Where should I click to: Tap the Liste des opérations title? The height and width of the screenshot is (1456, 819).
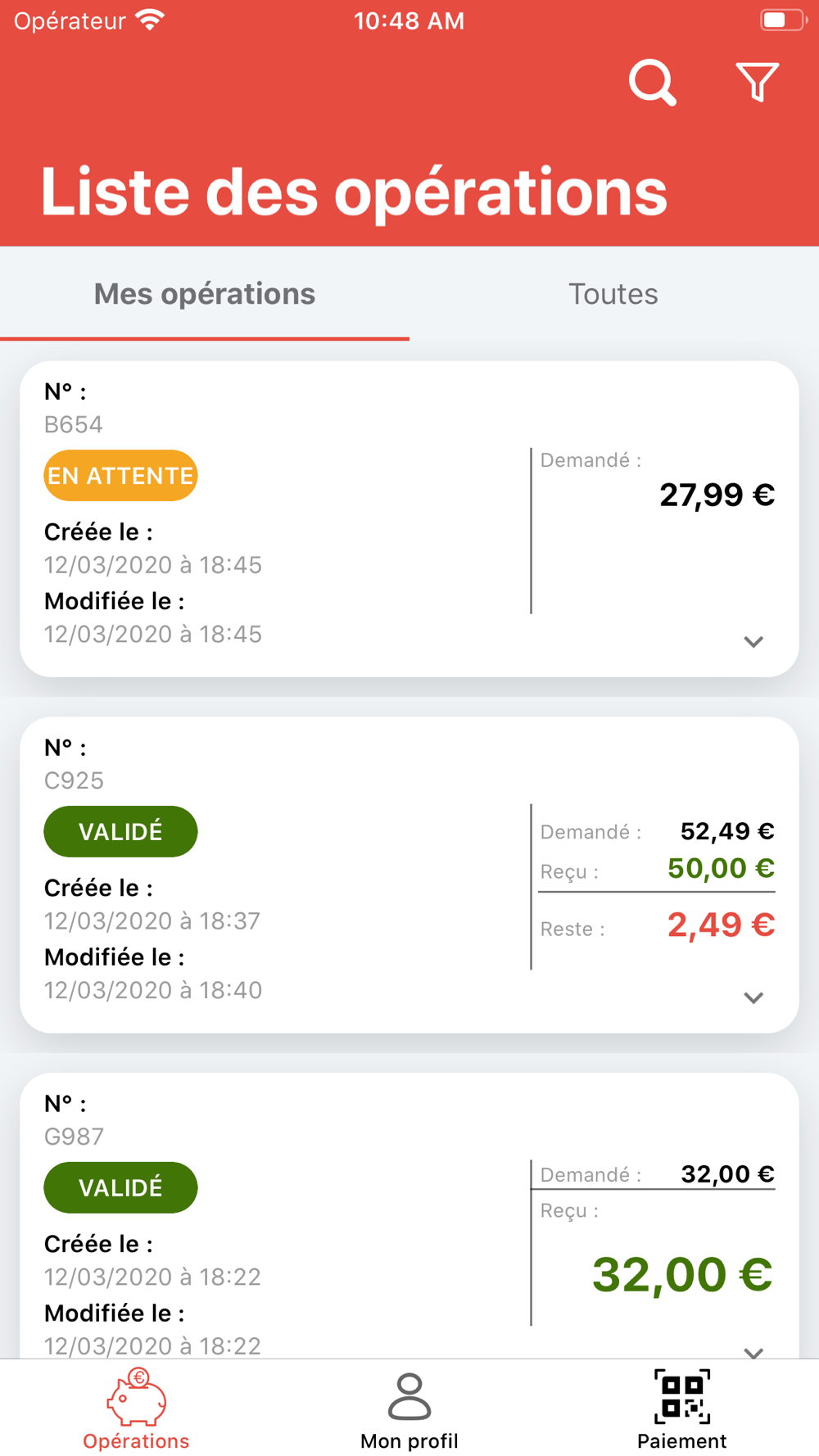(x=354, y=192)
